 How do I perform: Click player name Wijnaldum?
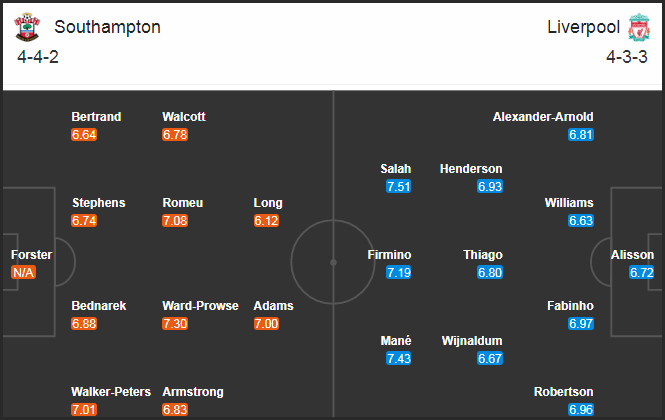click(x=472, y=341)
